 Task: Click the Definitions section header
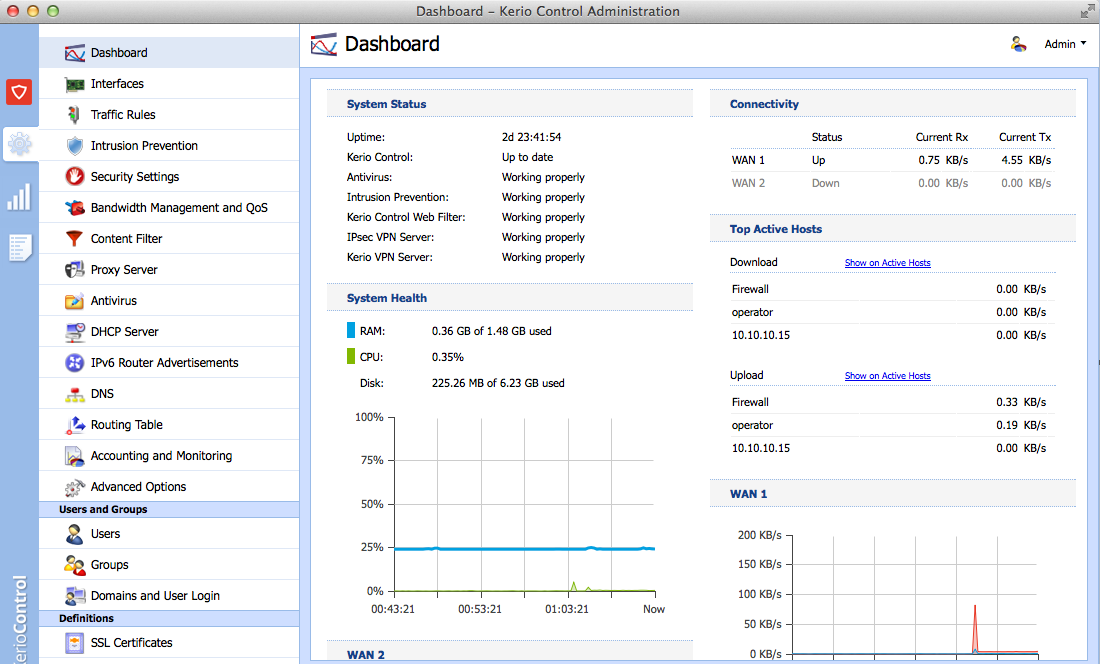point(169,618)
